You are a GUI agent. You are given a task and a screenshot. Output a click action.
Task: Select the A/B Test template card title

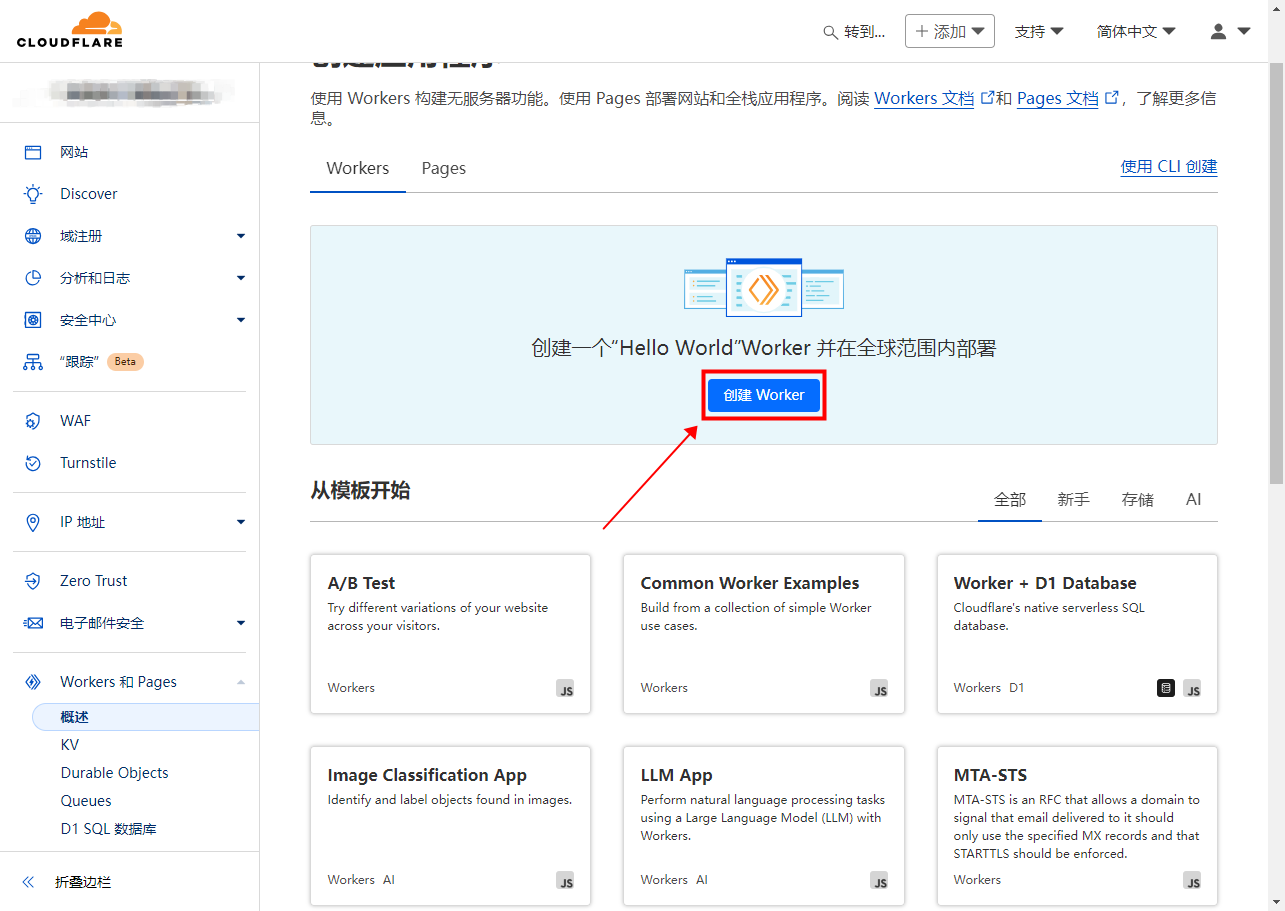coord(362,583)
